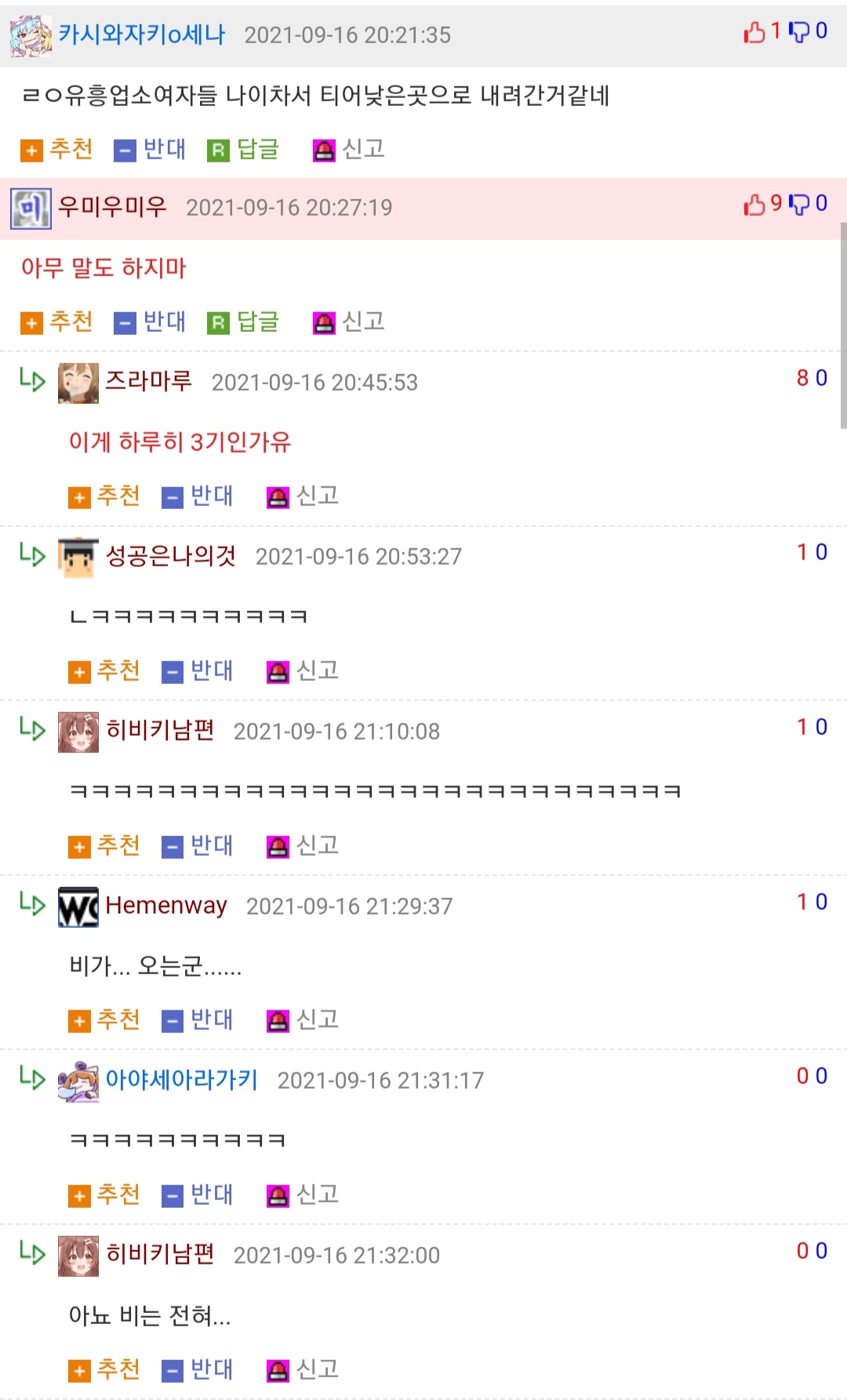Viewport: 847px width, 1400px height.
Task: Open Hemenway's avatar image
Action: click(x=78, y=907)
